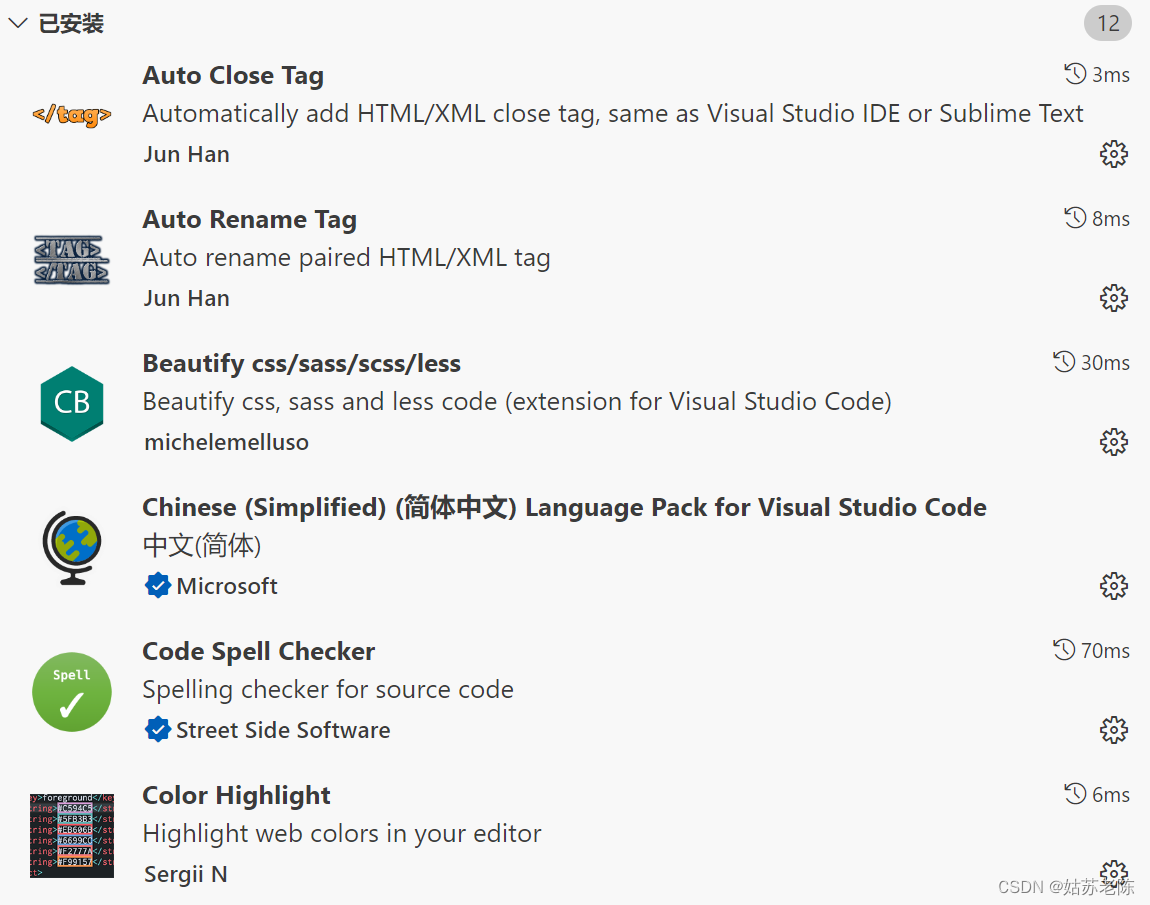Collapse the 已安装 section chevron

click(x=18, y=23)
